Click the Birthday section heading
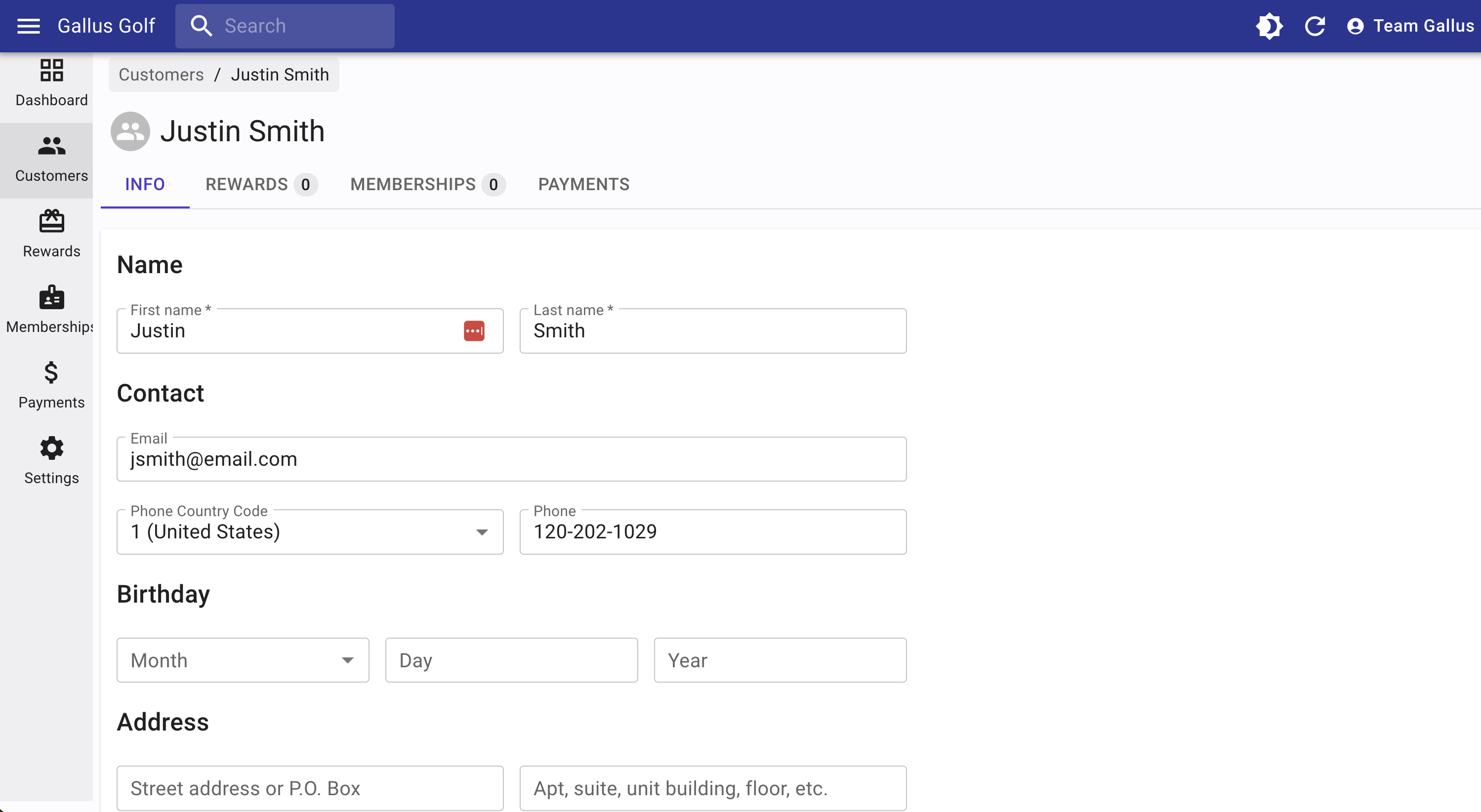 point(164,594)
